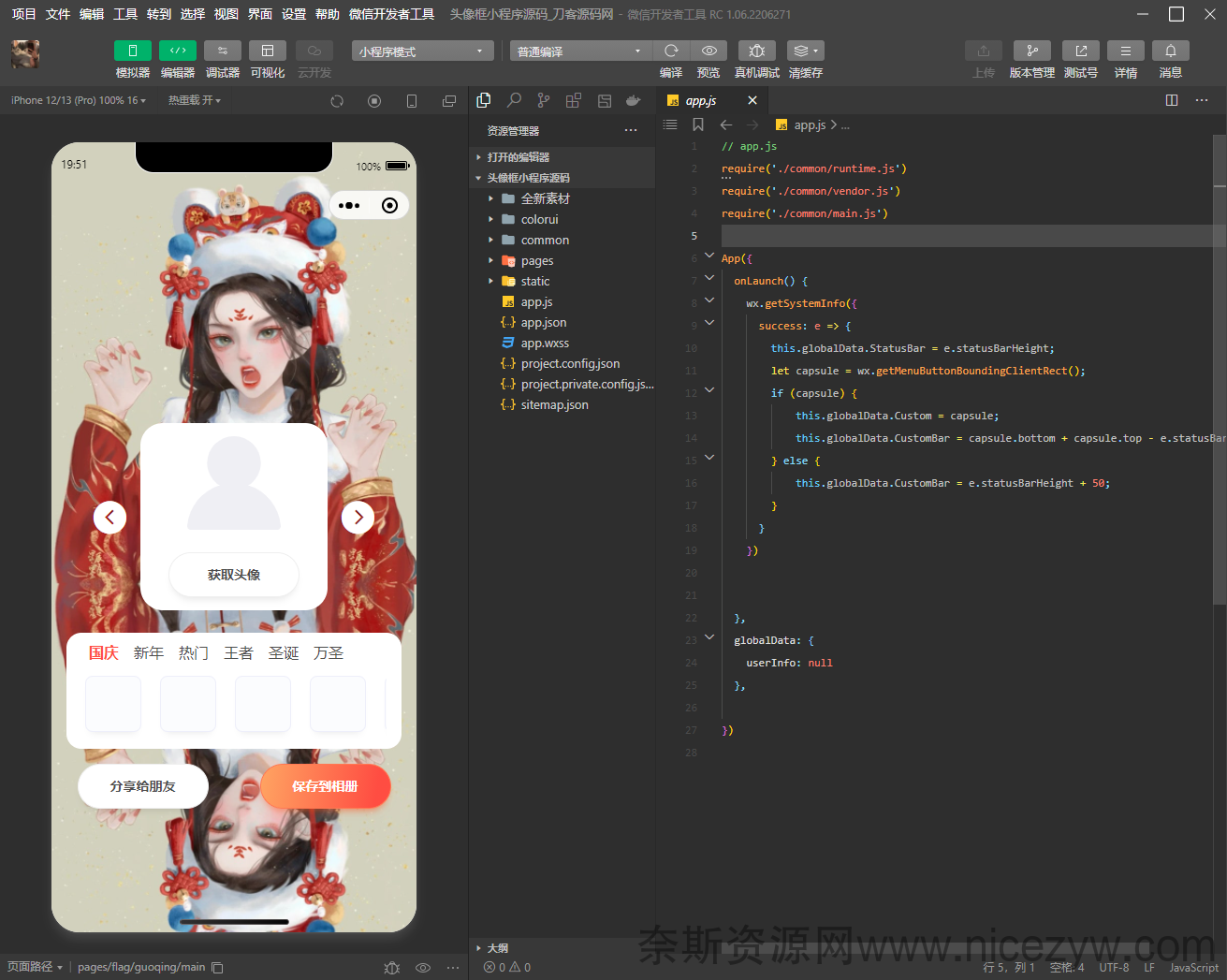Screen dimensions: 1227x980
Task: Open app.json file
Action: pos(562,322)
